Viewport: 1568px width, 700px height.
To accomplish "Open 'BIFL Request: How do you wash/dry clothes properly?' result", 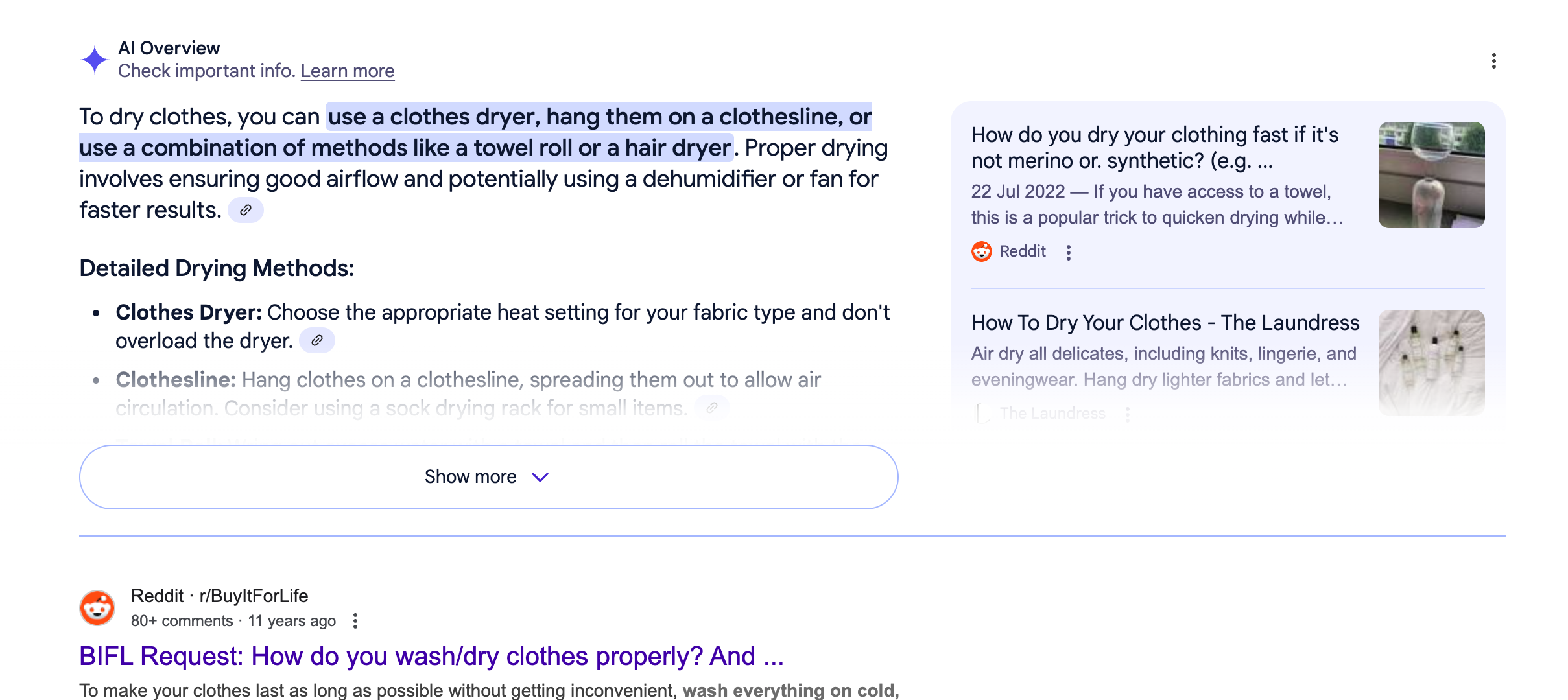I will [x=432, y=656].
